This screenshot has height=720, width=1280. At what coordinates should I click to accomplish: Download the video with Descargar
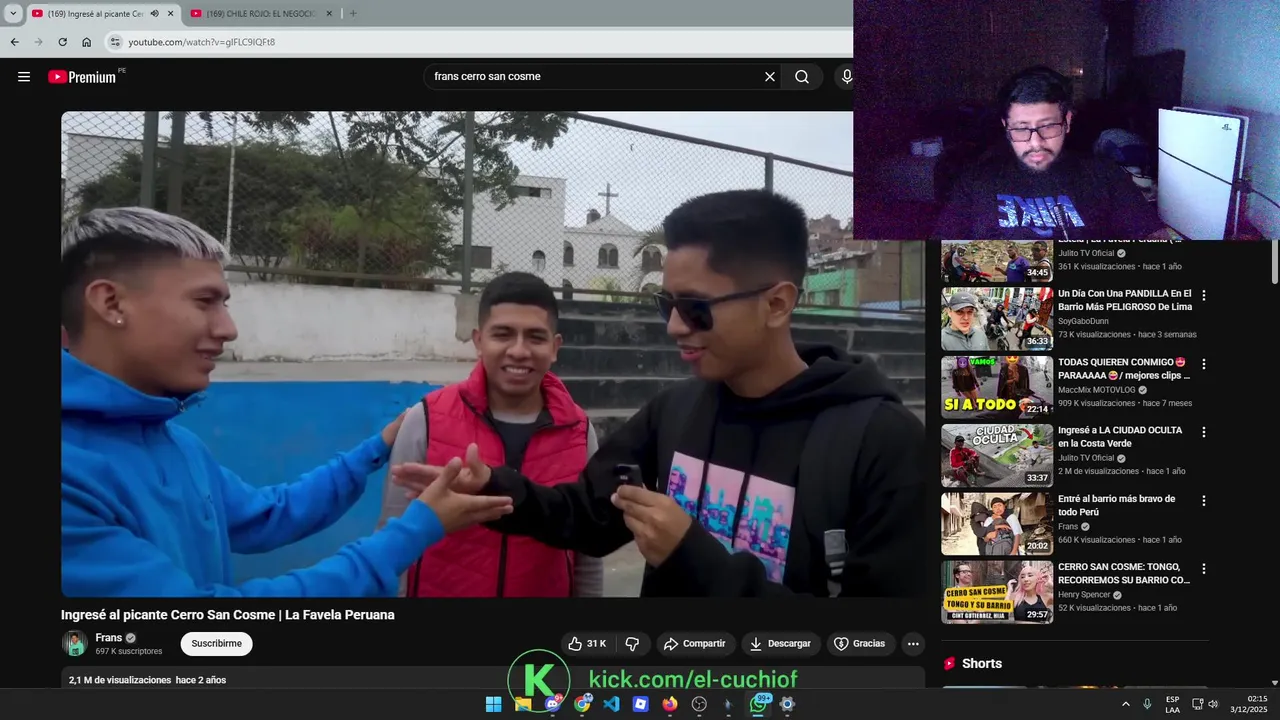(780, 644)
